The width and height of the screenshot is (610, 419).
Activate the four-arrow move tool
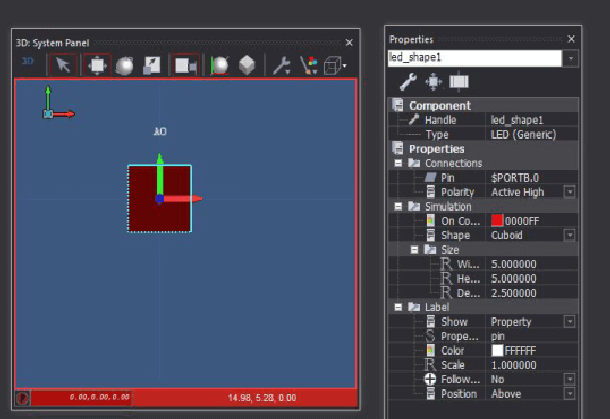point(96,65)
